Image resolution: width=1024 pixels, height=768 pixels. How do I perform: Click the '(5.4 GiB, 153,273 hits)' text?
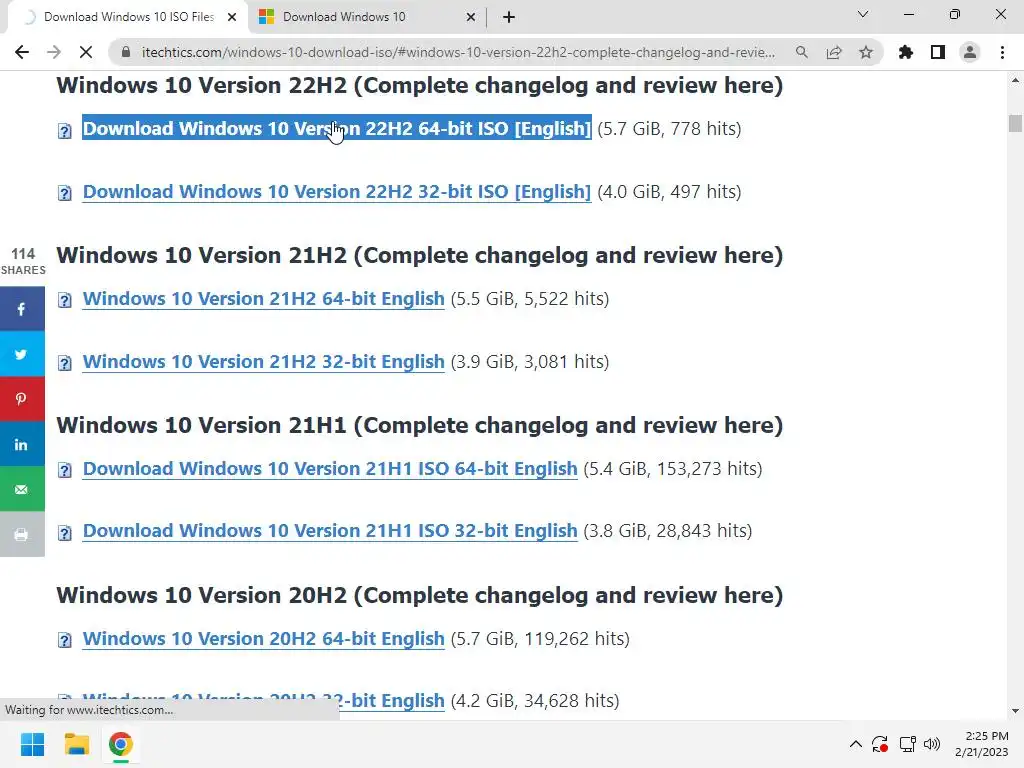pyautogui.click(x=673, y=468)
